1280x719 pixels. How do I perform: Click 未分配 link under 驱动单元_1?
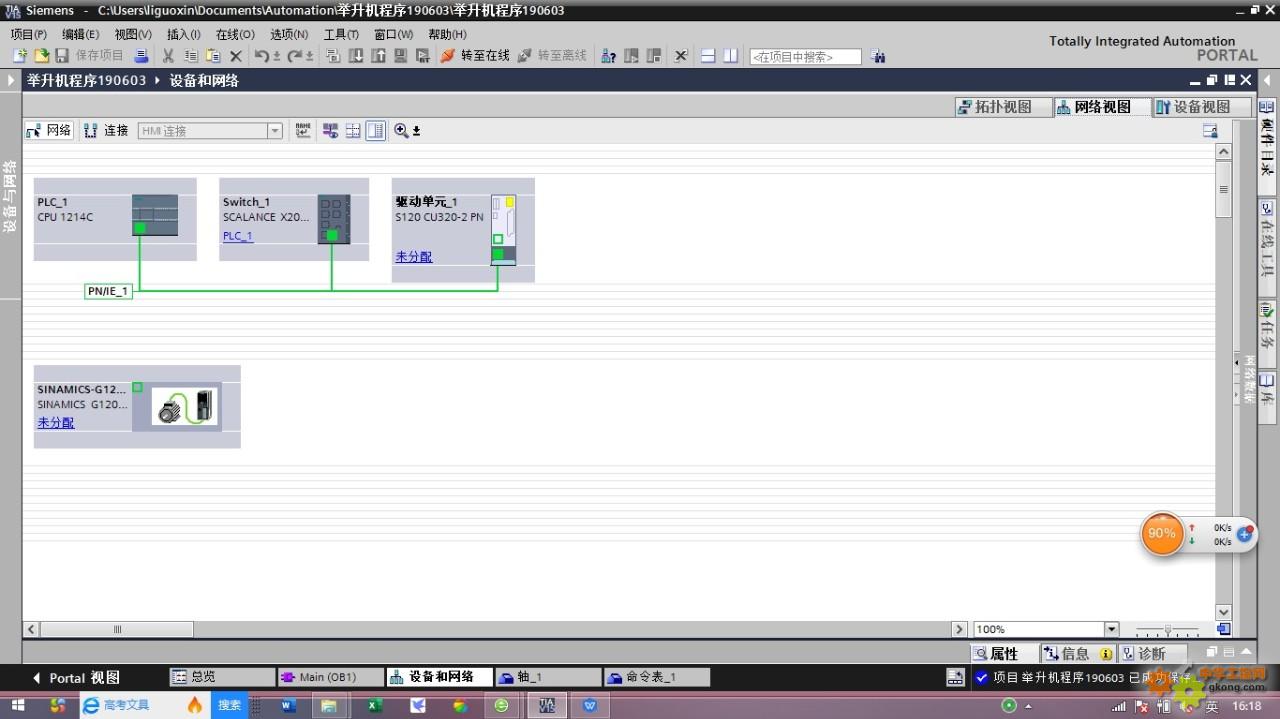tap(414, 257)
